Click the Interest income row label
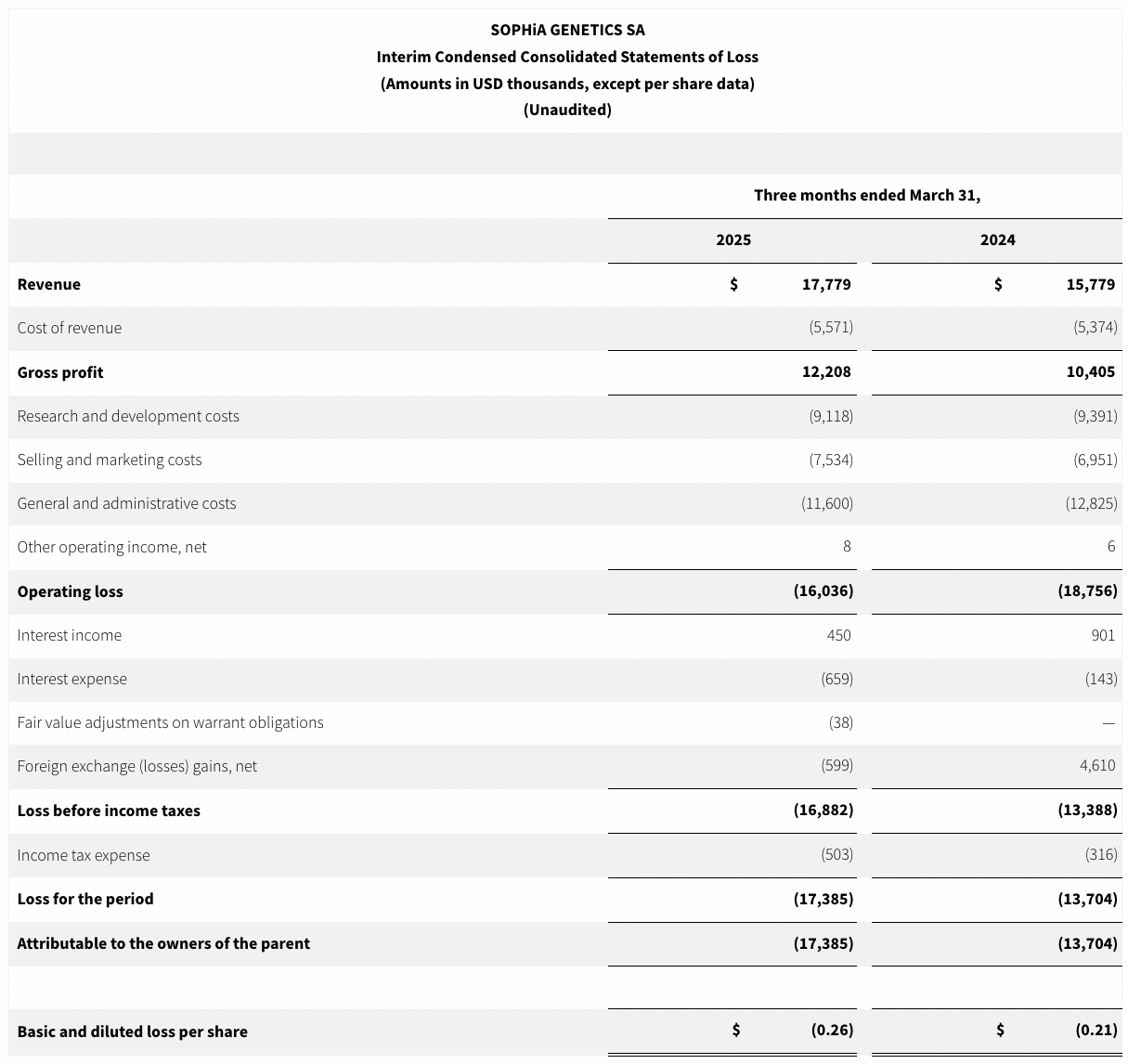The width and height of the screenshot is (1128, 1064). click(x=70, y=635)
